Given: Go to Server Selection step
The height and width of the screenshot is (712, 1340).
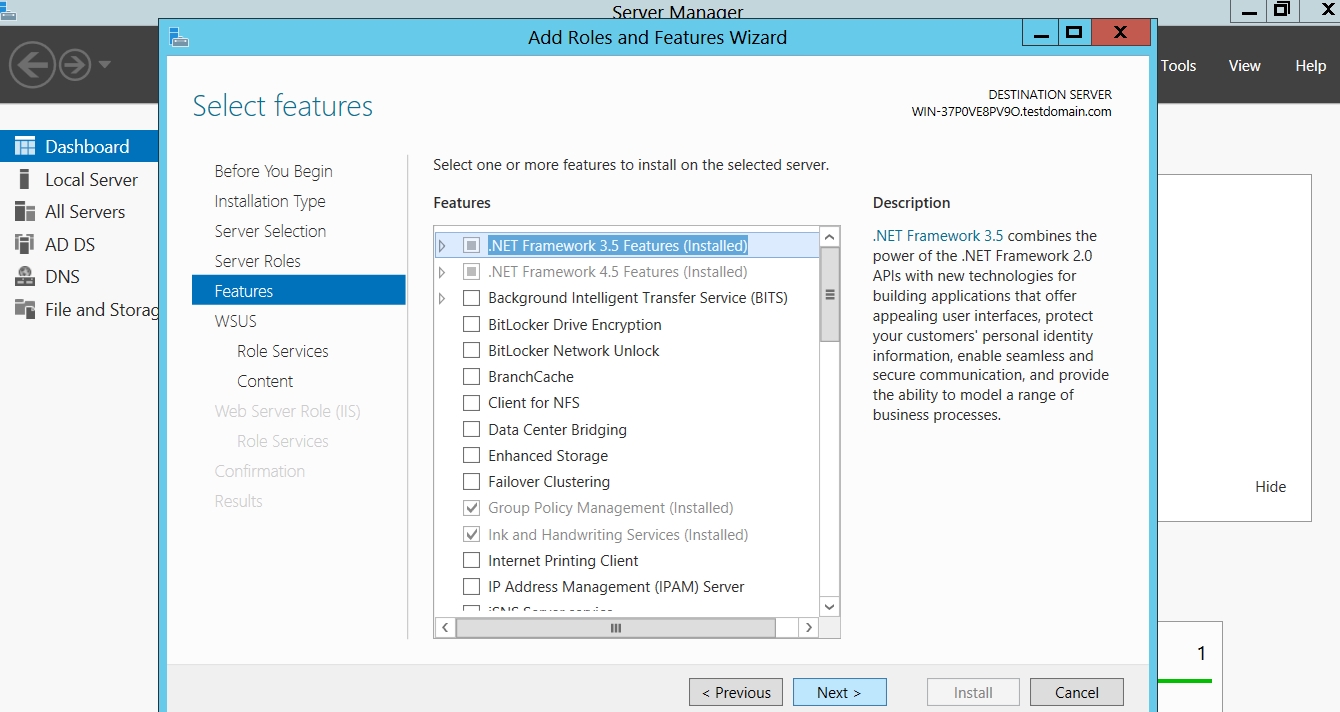Looking at the screenshot, I should tap(270, 231).
